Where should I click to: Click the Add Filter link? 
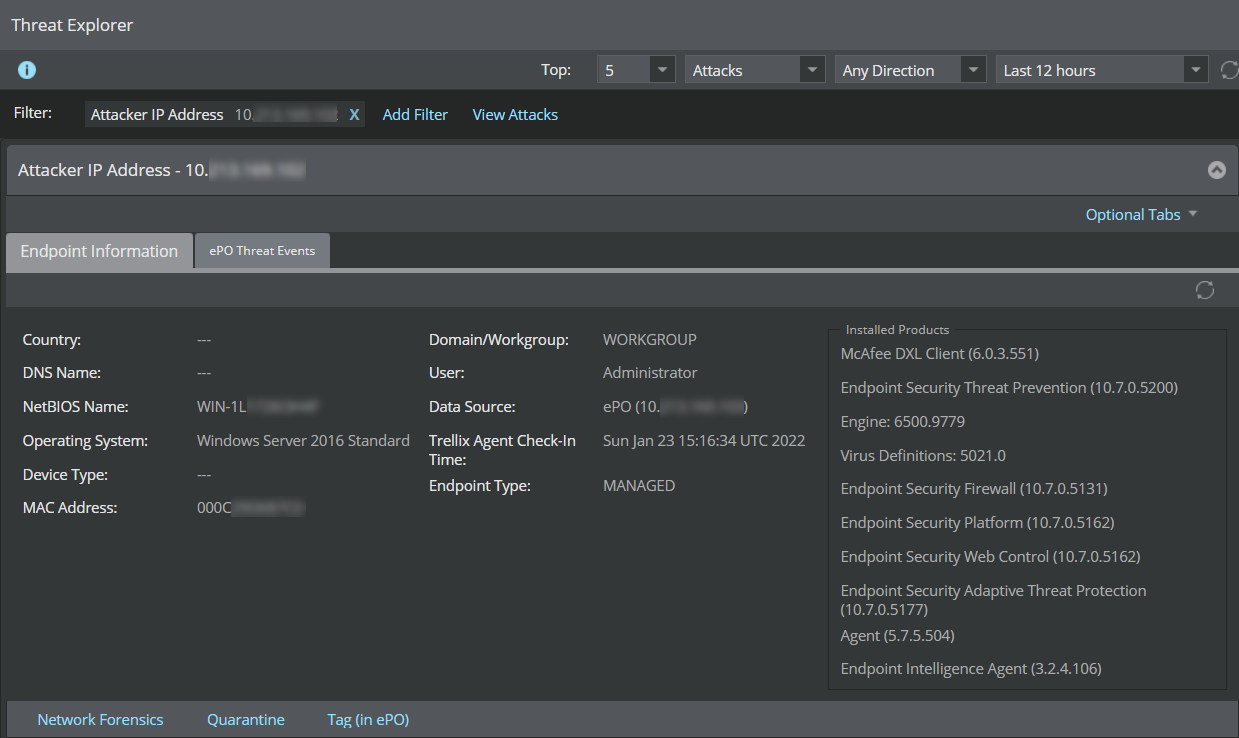[415, 115]
